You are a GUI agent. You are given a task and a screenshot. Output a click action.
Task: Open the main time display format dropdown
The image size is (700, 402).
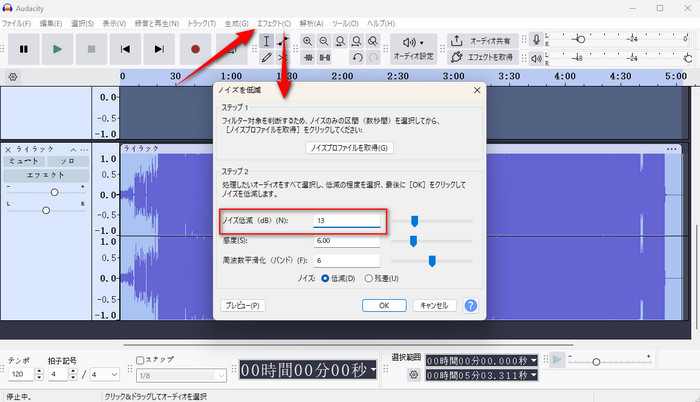[x=373, y=370]
